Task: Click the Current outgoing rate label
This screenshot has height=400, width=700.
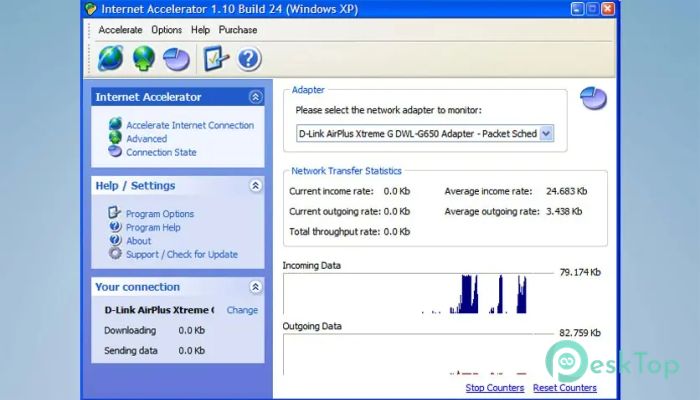Action: click(335, 211)
